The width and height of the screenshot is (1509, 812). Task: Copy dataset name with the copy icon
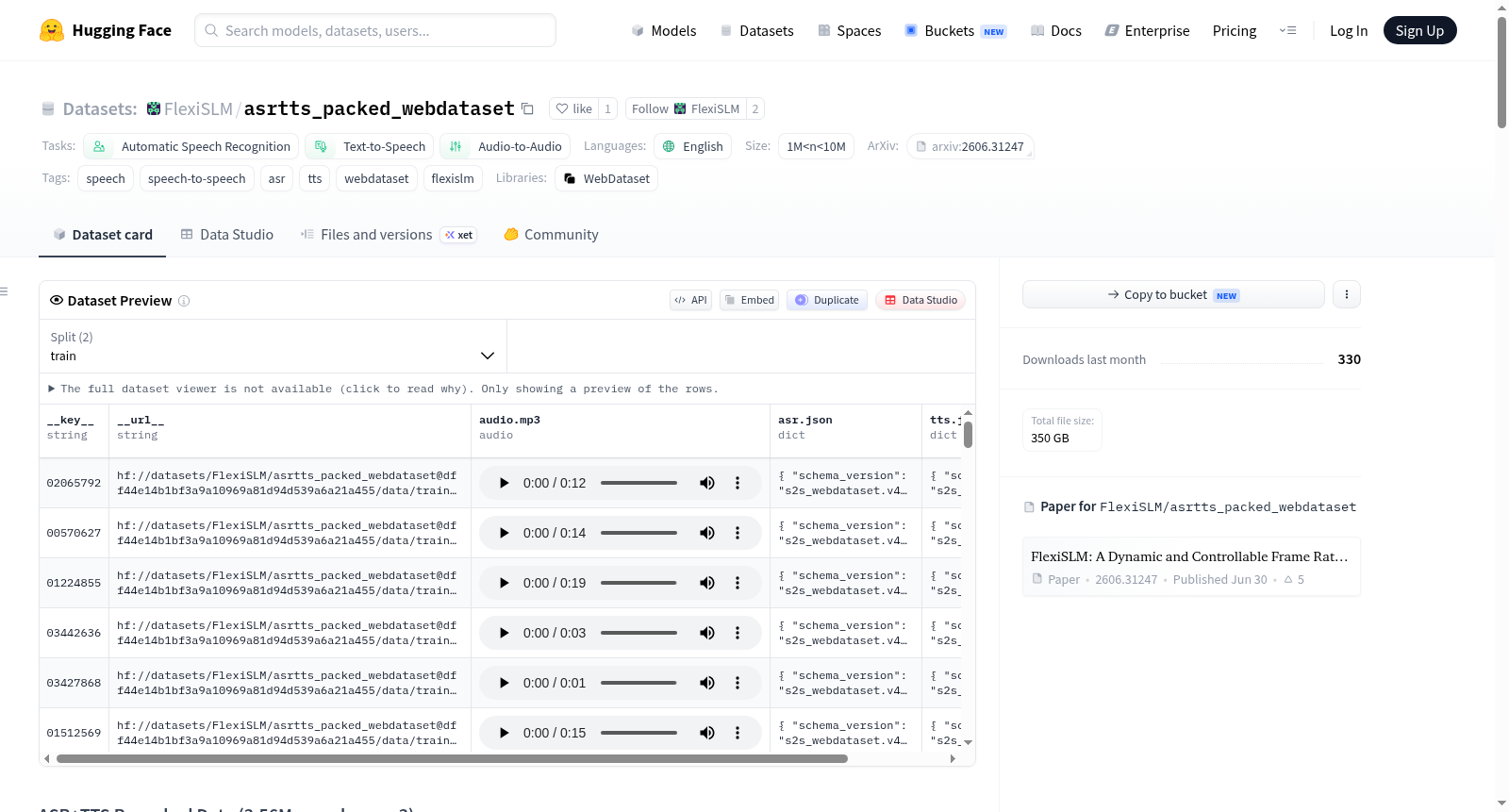coord(527,109)
